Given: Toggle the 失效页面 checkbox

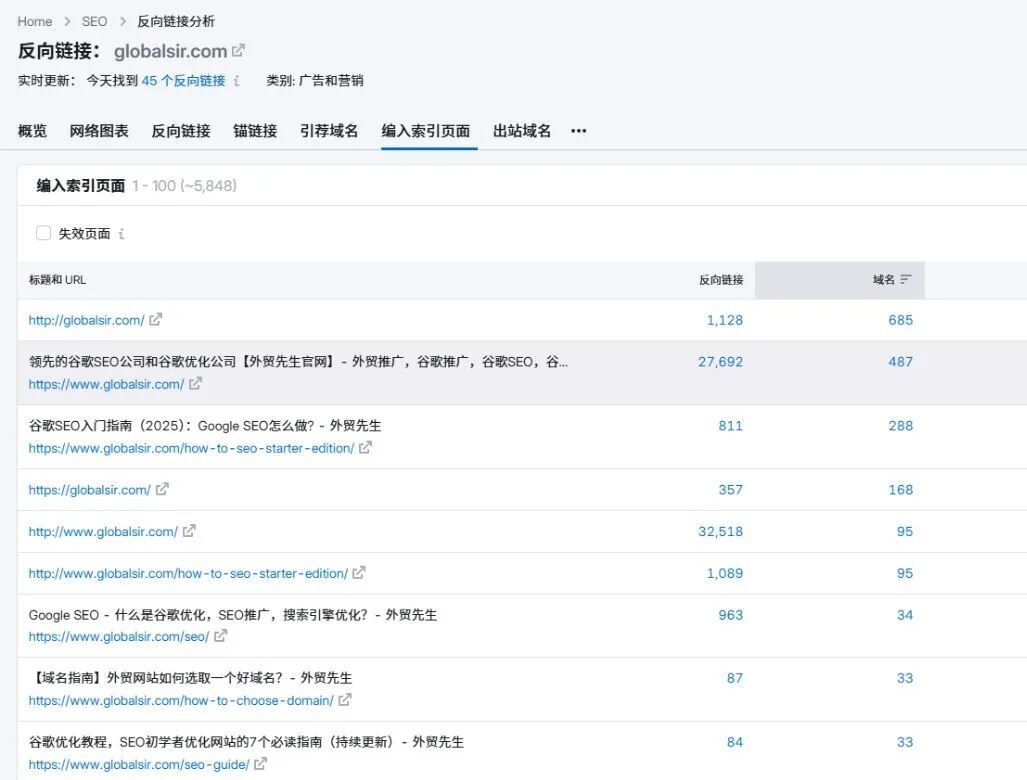Looking at the screenshot, I should click(x=43, y=233).
